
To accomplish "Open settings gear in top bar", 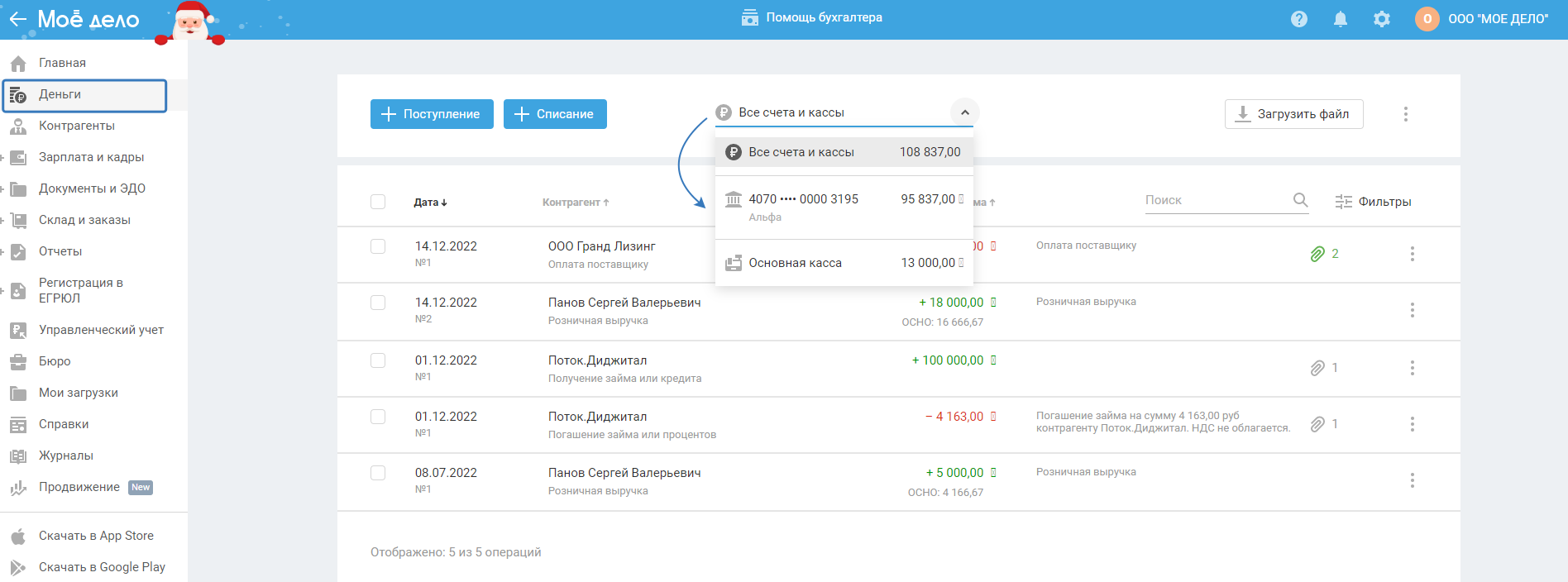I will point(1382,19).
